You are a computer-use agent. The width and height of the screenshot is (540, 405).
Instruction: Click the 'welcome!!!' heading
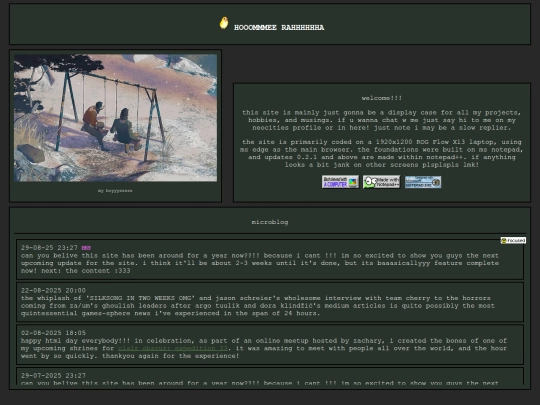pyautogui.click(x=382, y=98)
